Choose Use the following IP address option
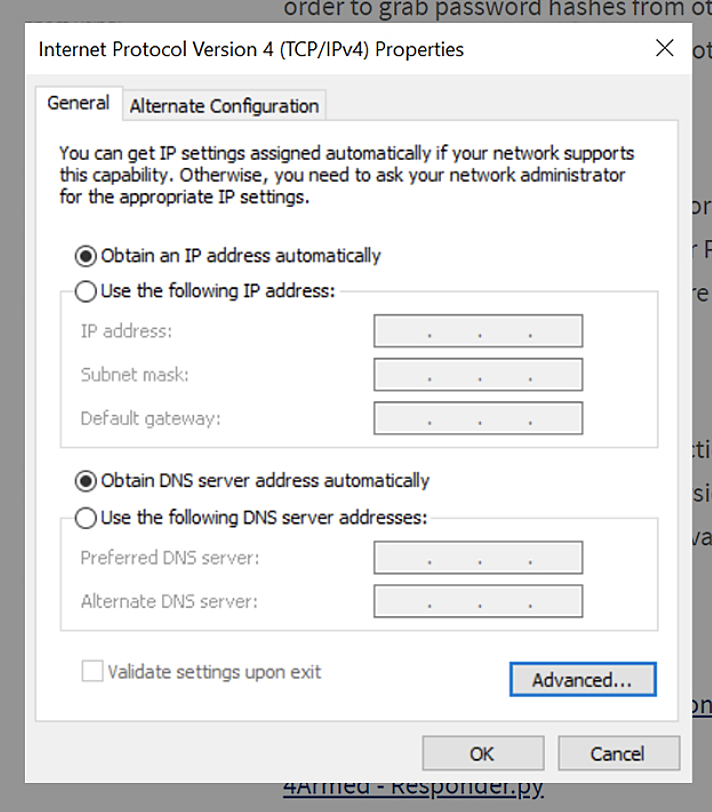This screenshot has width=712, height=812. (87, 292)
